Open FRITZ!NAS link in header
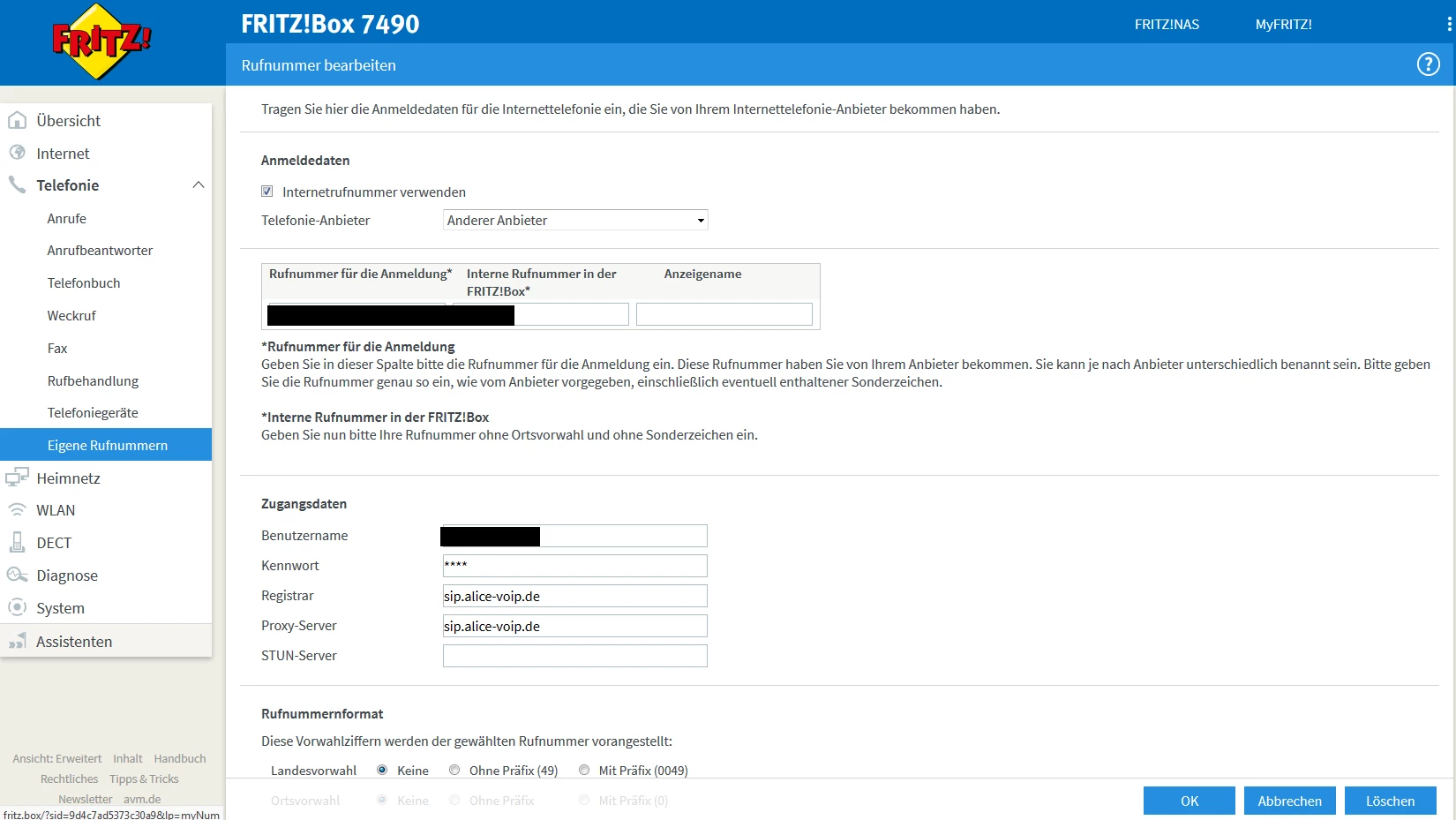The height and width of the screenshot is (820, 1456). (1167, 25)
